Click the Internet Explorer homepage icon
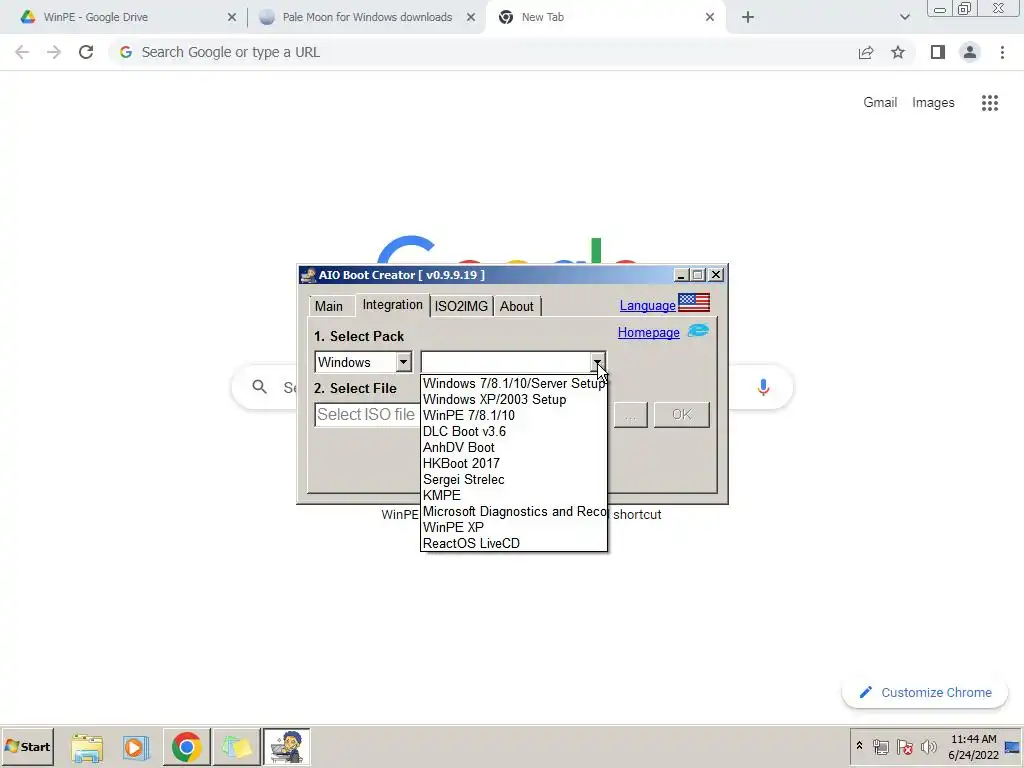 click(697, 330)
